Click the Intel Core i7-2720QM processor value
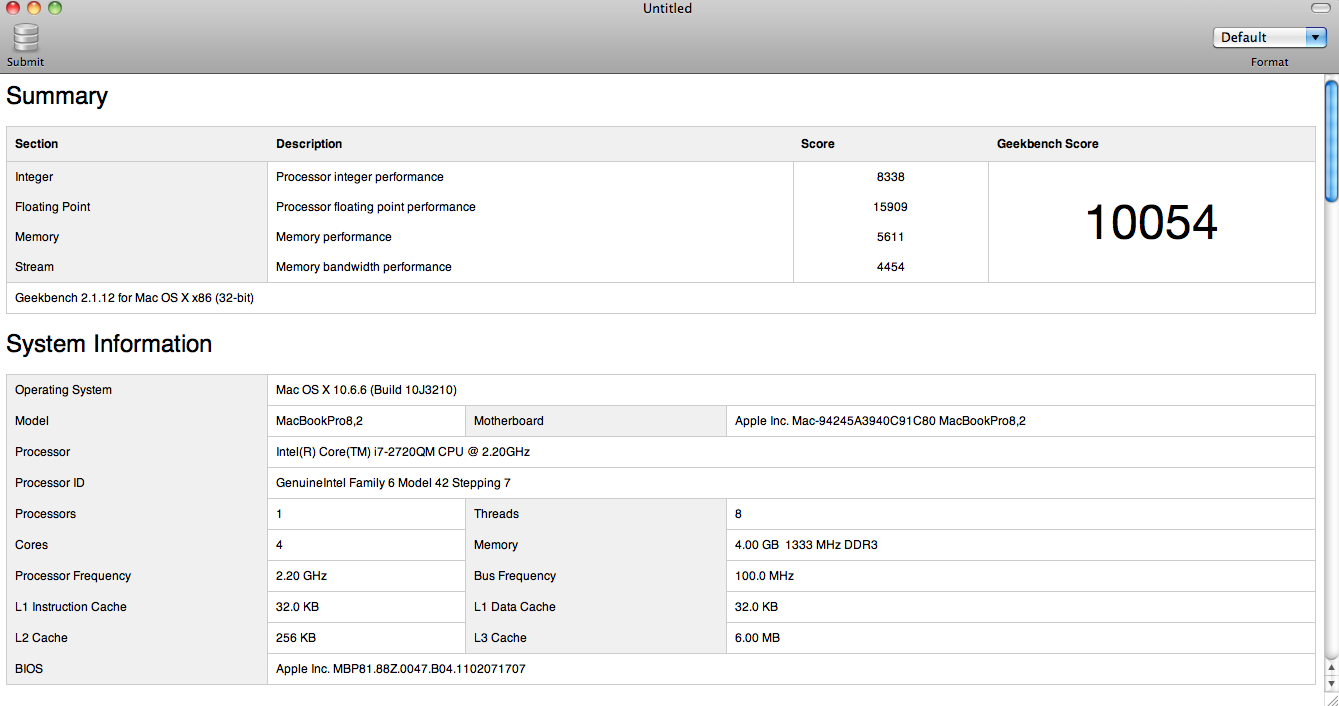This screenshot has width=1339, height=706. click(403, 452)
